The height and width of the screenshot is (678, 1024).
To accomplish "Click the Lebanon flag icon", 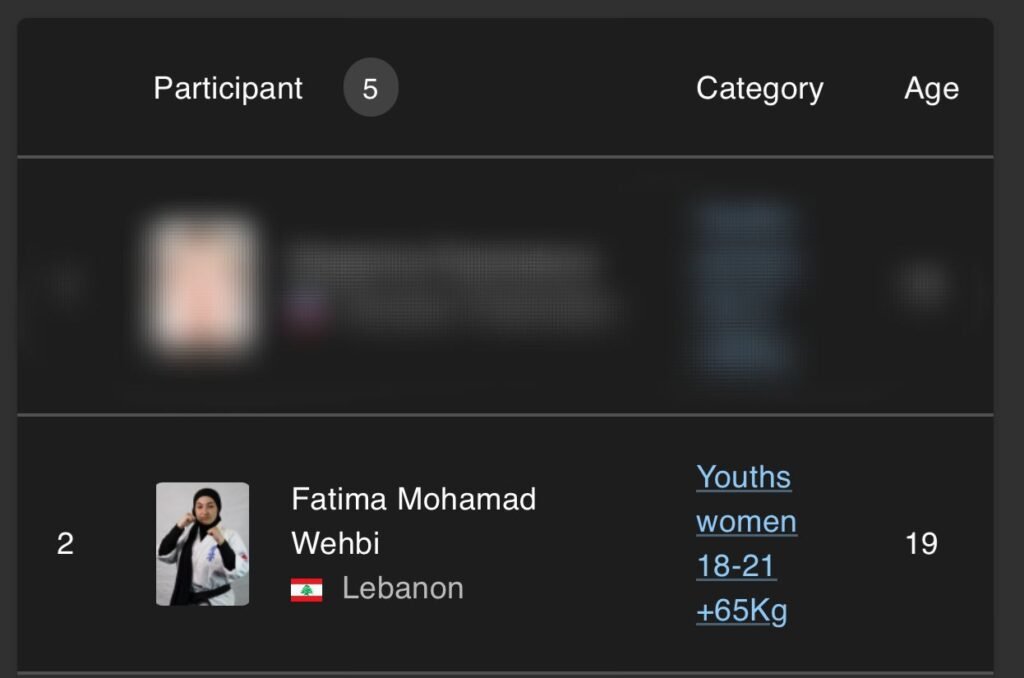I will coord(306,590).
